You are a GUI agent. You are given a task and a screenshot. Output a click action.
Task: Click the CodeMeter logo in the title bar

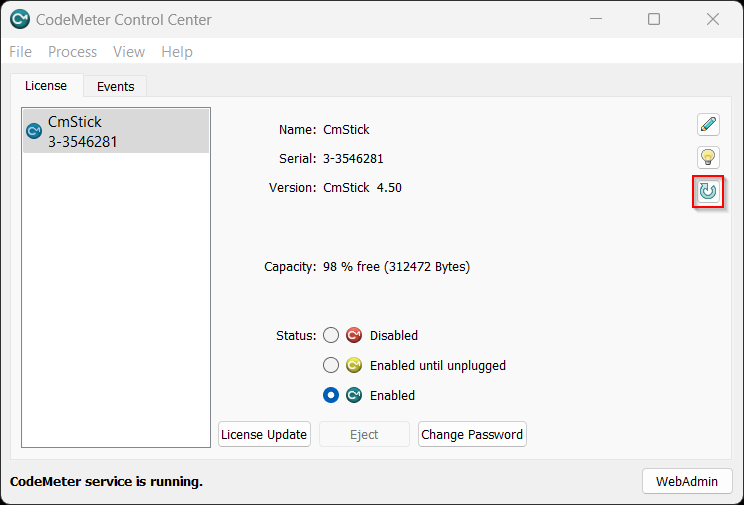coord(20,19)
